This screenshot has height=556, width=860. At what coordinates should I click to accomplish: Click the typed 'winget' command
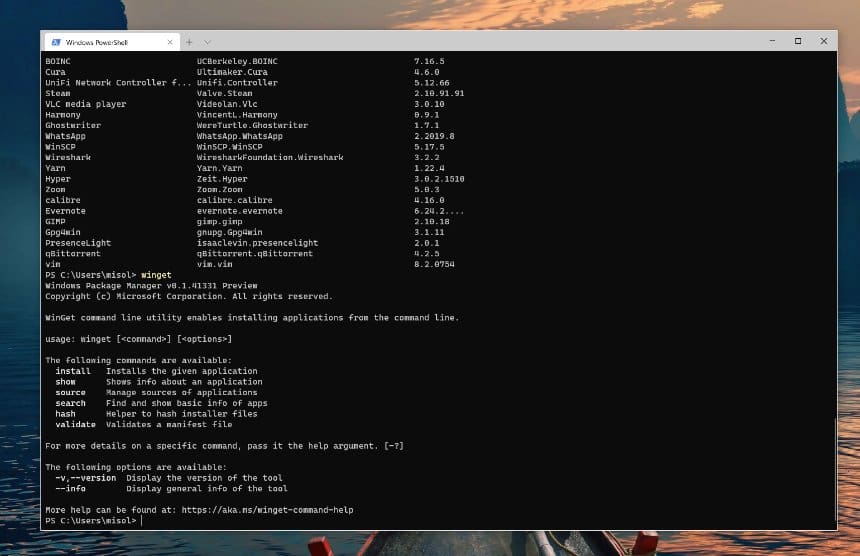(x=156, y=275)
